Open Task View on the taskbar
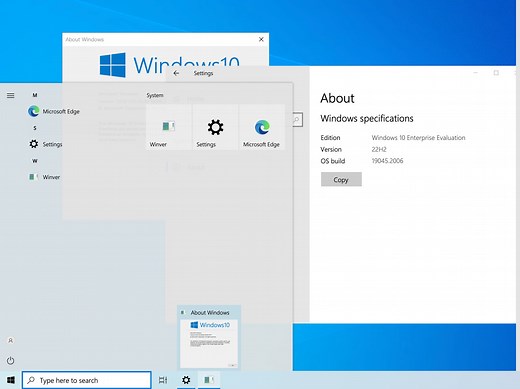This screenshot has width=520, height=389. [163, 380]
